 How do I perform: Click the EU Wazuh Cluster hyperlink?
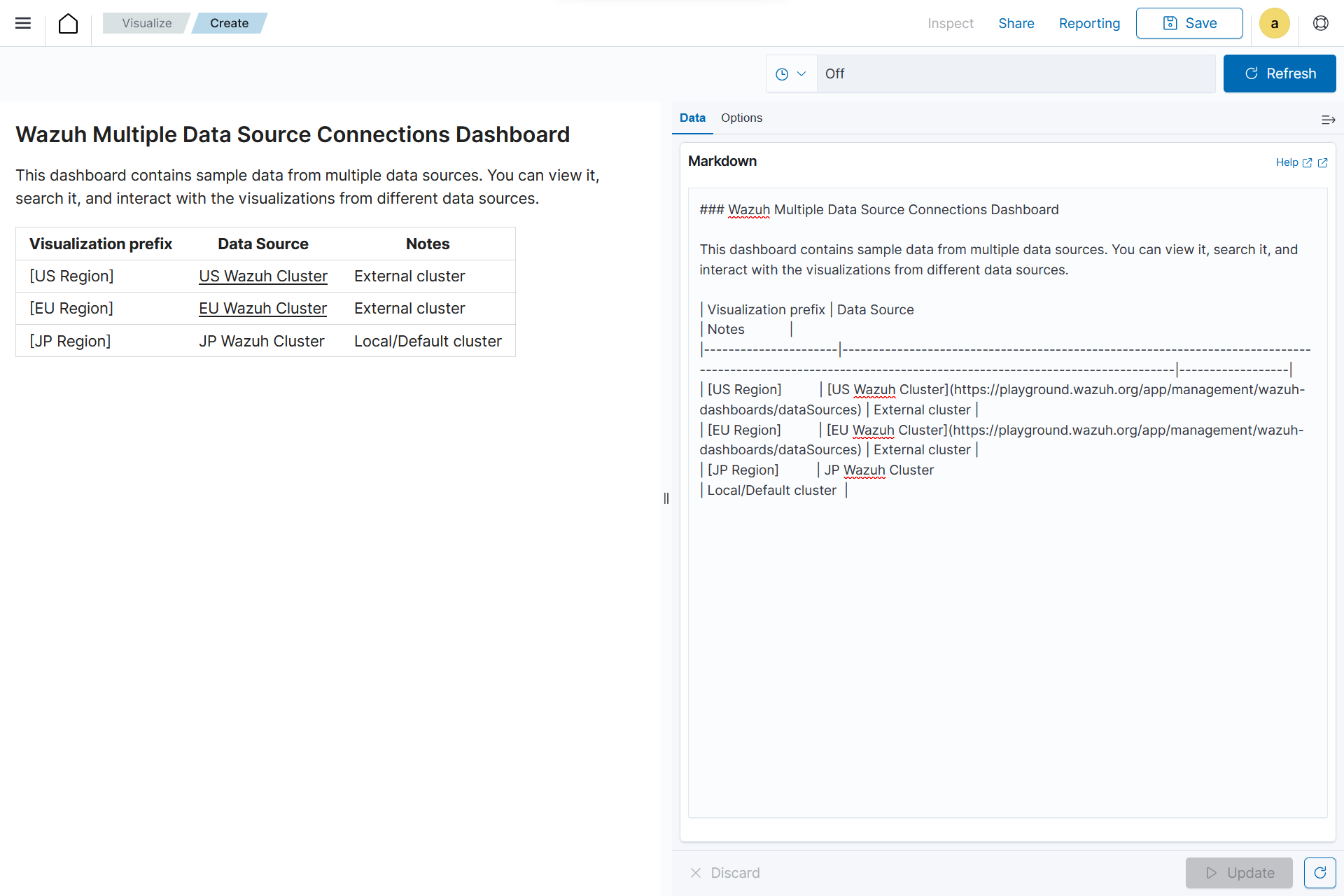coord(263,308)
